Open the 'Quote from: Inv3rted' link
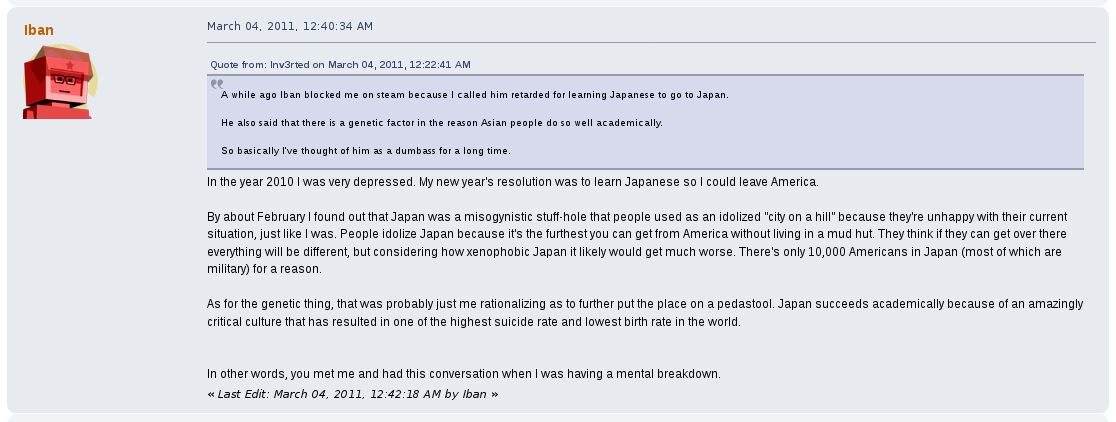The height and width of the screenshot is (422, 1116). (x=340, y=64)
